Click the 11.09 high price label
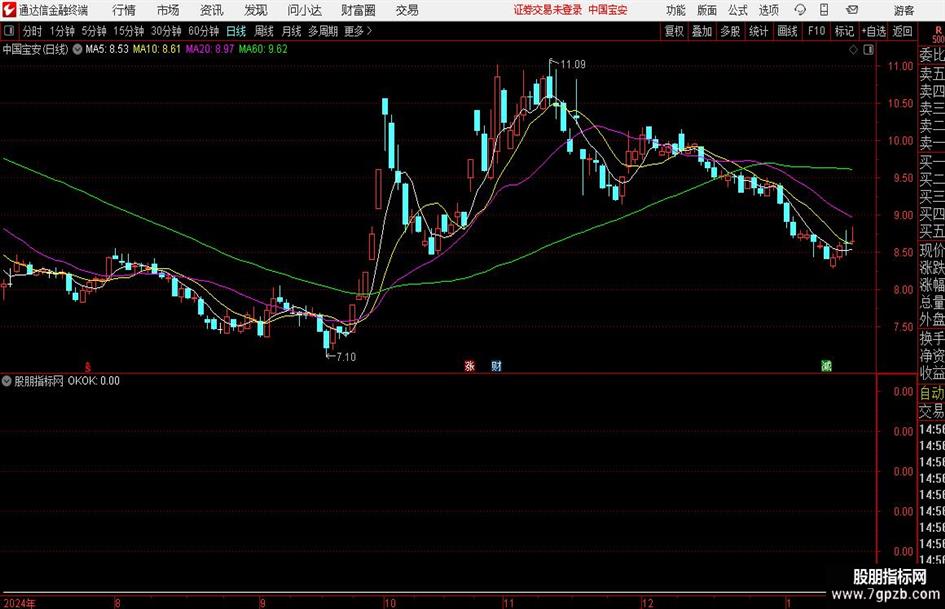This screenshot has height=609, width=945. 573,64
